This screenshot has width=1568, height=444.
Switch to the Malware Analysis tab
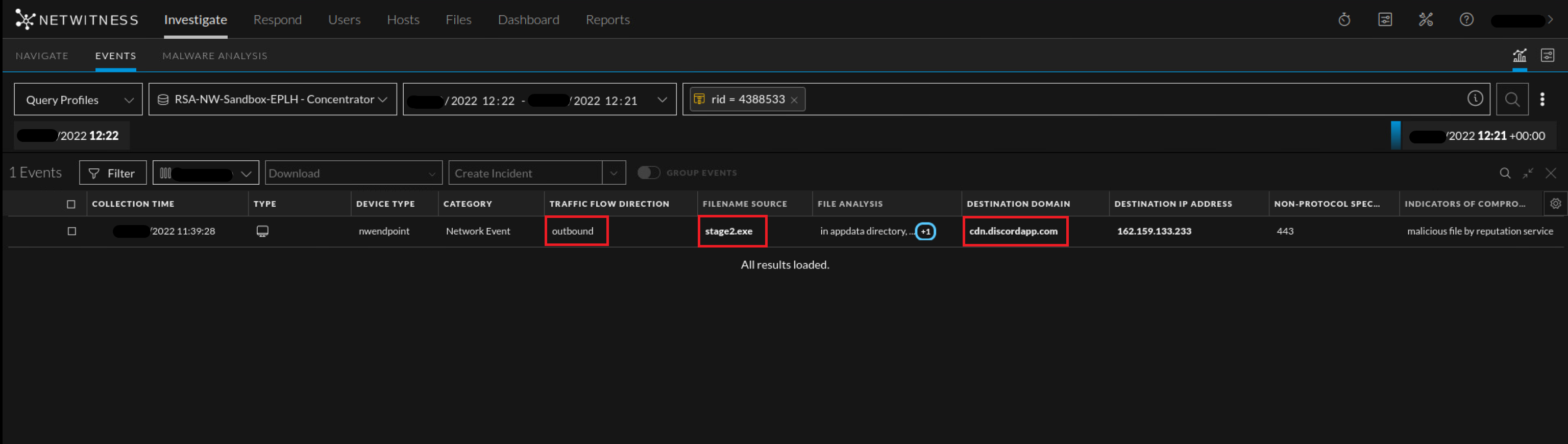214,56
